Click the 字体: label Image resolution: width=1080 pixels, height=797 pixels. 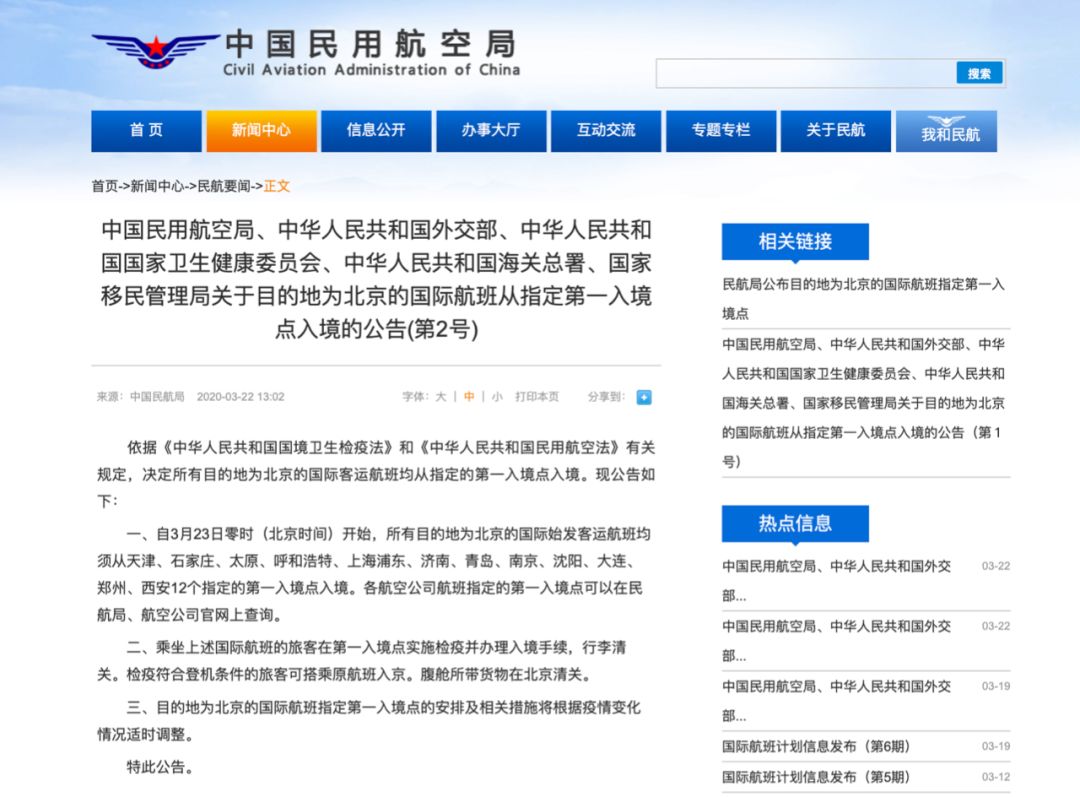pyautogui.click(x=415, y=397)
